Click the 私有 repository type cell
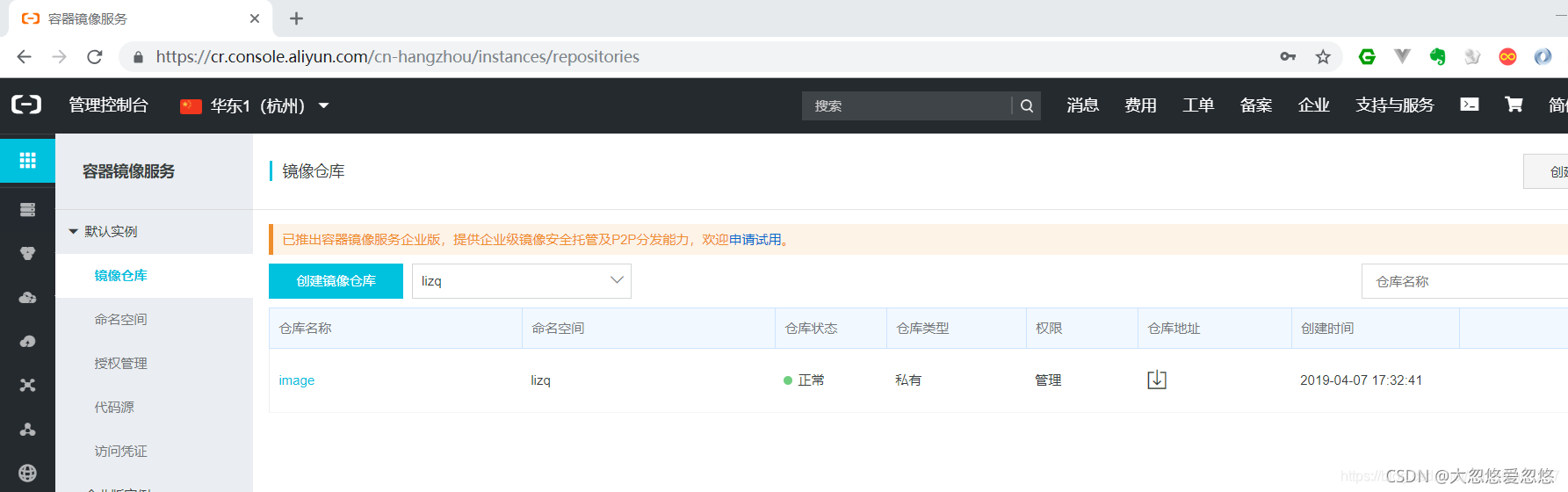 click(908, 380)
